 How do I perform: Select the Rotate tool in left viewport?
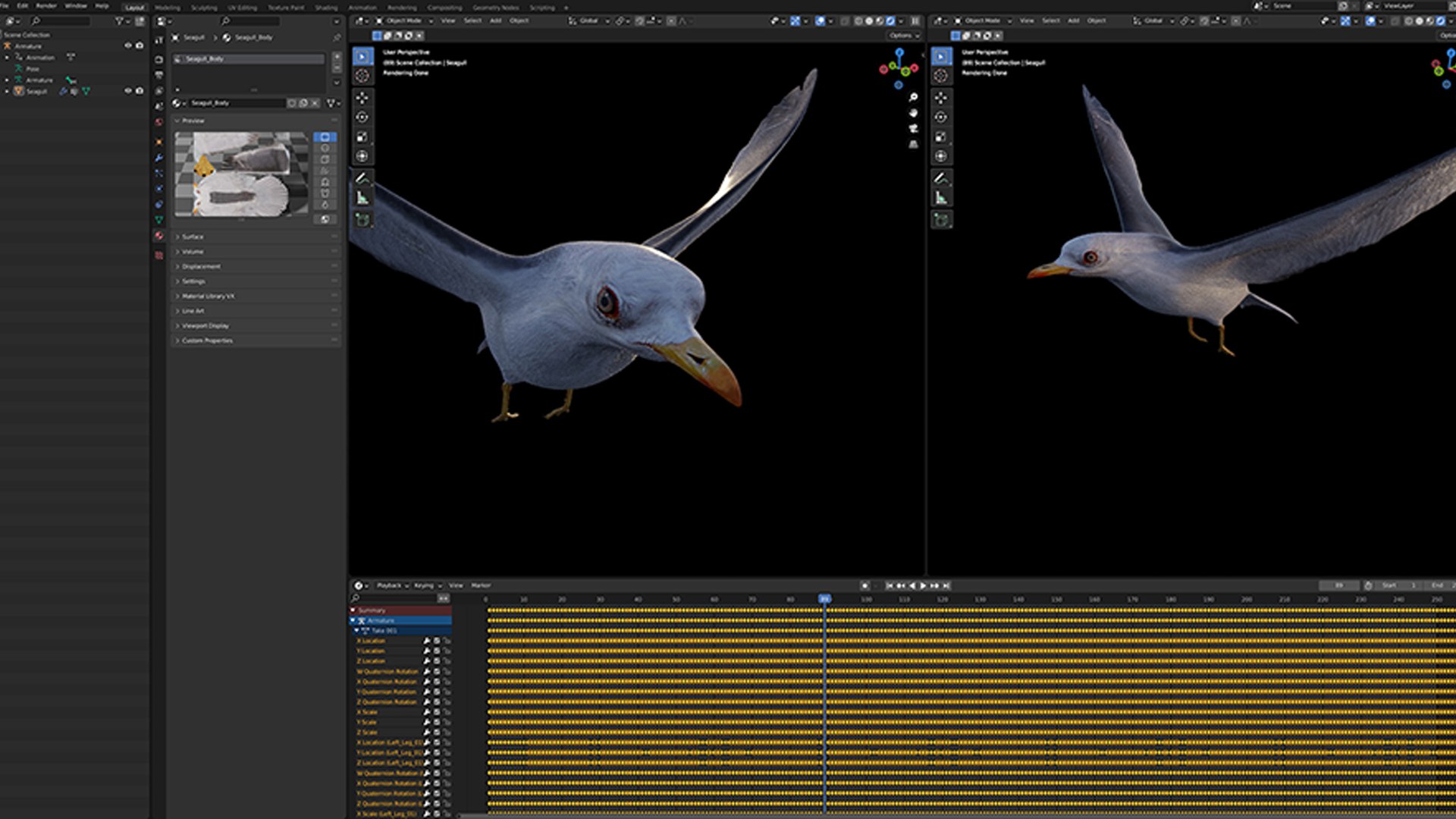pyautogui.click(x=362, y=118)
